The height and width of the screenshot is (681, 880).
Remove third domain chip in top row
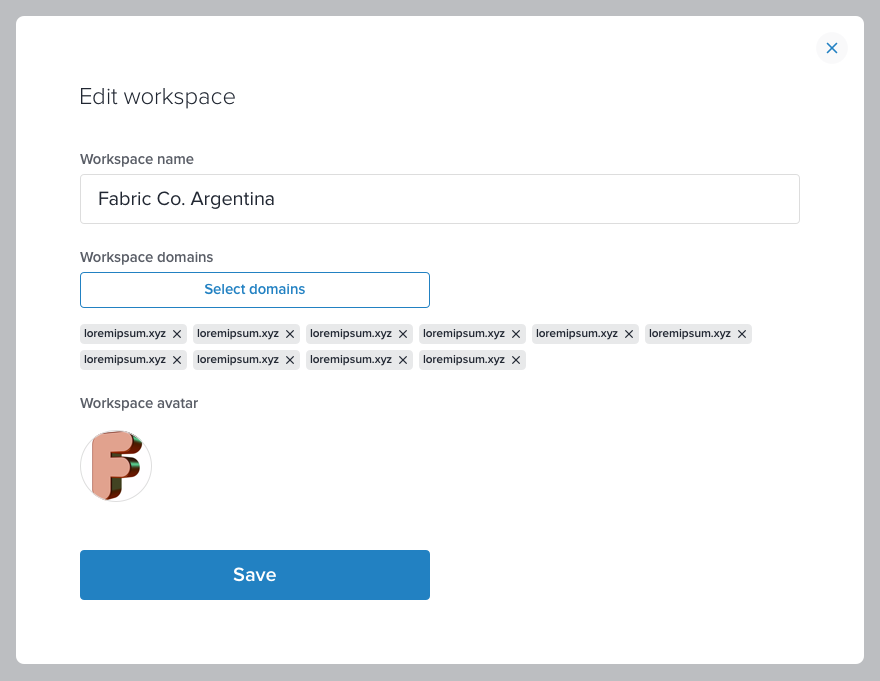pos(403,334)
